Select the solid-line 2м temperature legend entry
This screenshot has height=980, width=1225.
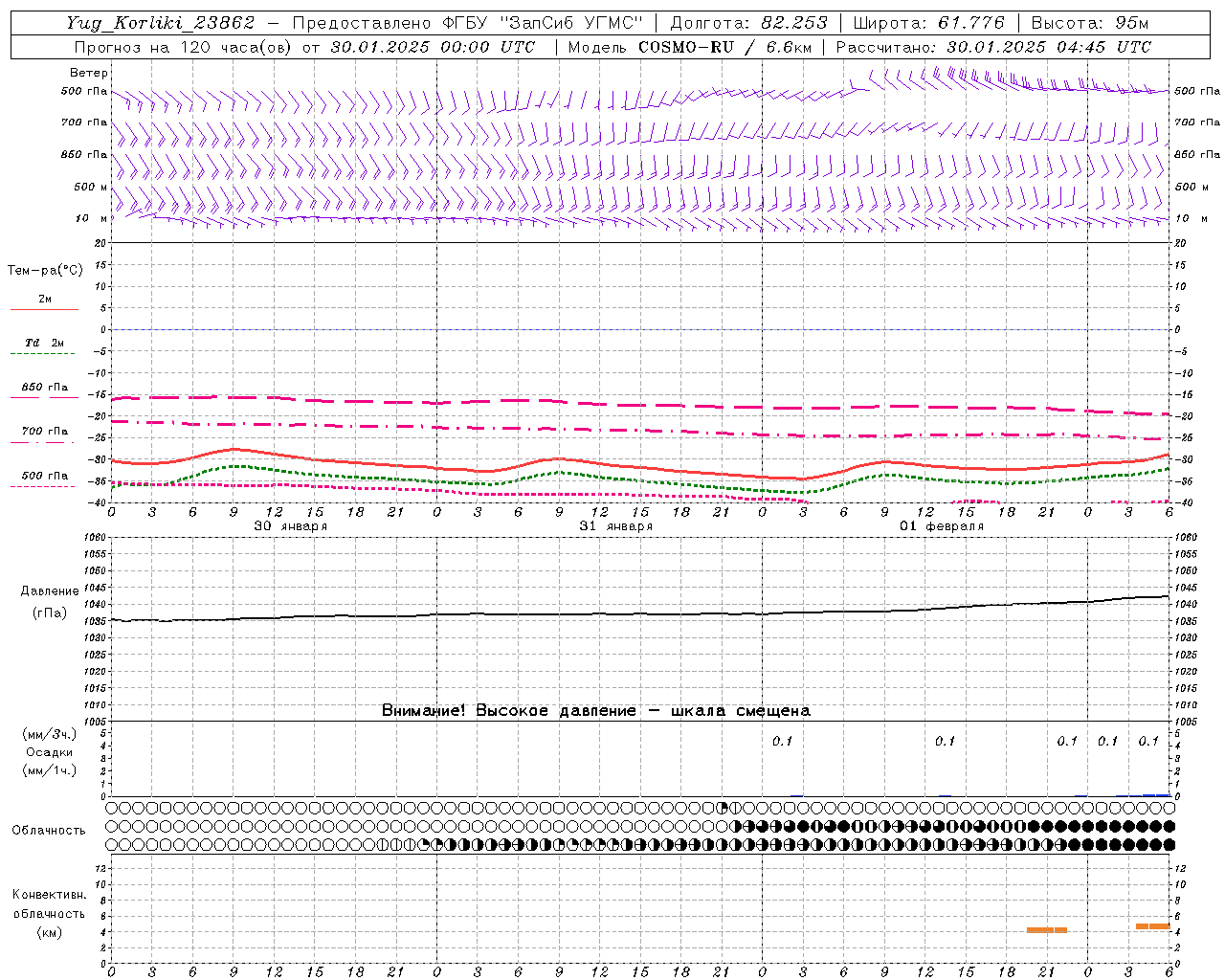(x=44, y=302)
